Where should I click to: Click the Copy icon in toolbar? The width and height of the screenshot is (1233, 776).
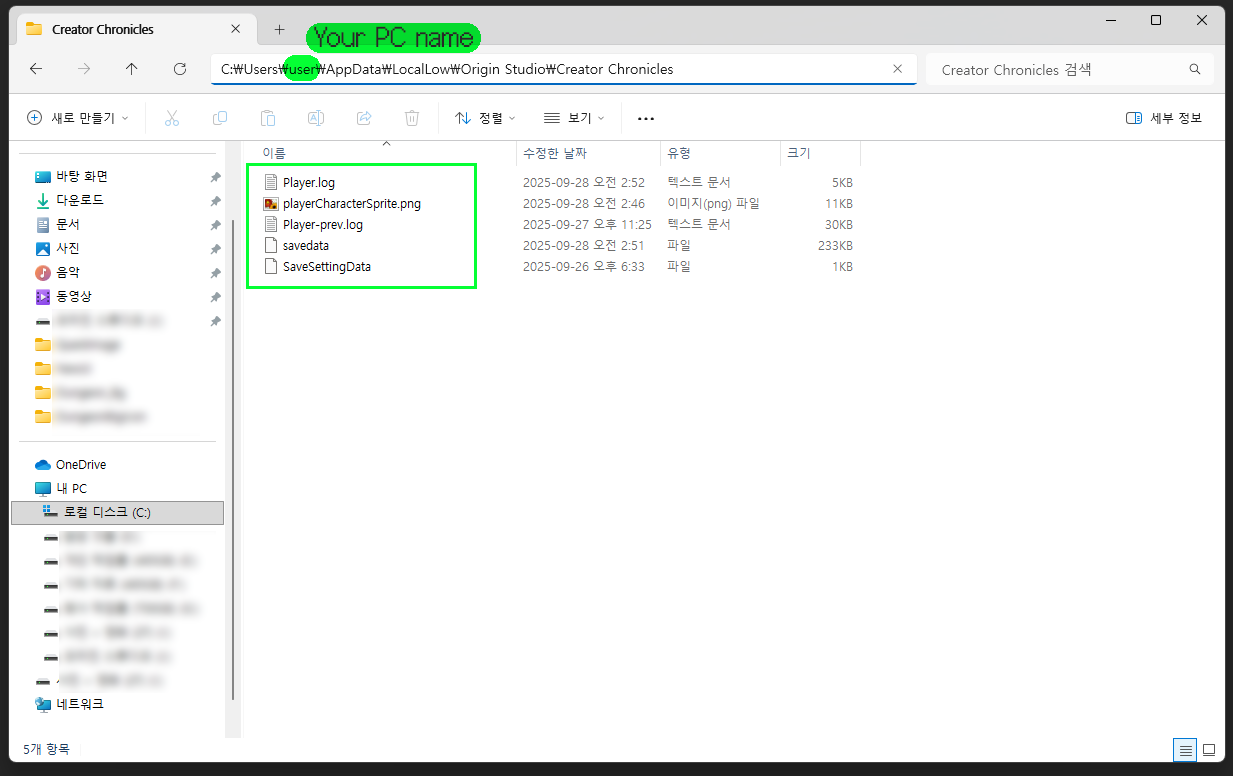click(x=219, y=118)
